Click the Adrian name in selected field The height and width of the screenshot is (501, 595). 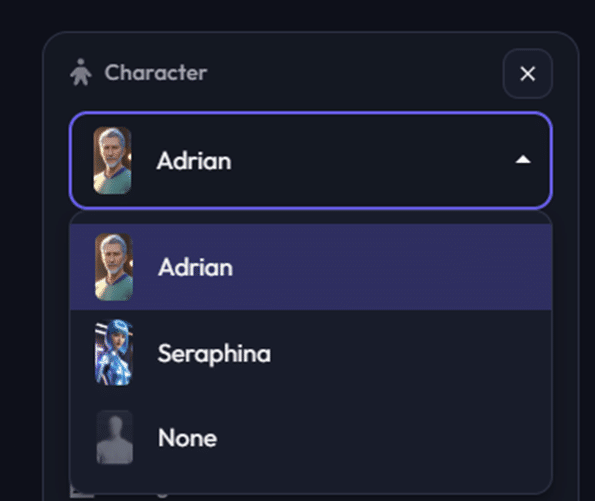(x=194, y=161)
